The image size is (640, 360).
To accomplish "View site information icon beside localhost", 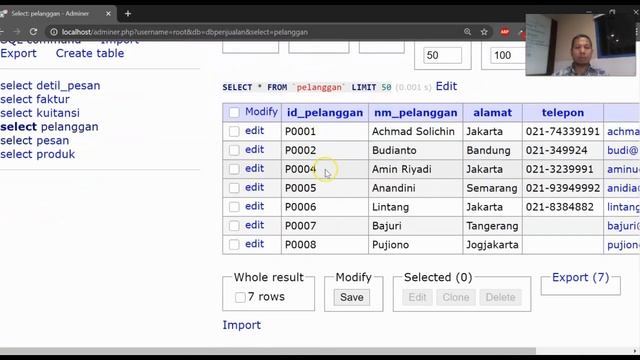I will [54, 32].
